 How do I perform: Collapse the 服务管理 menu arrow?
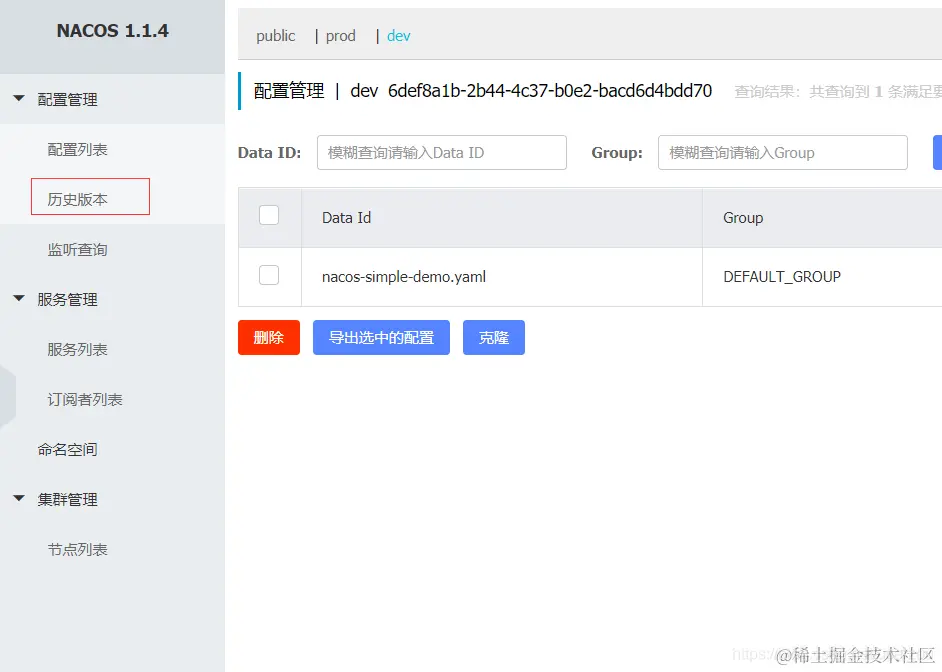point(19,298)
